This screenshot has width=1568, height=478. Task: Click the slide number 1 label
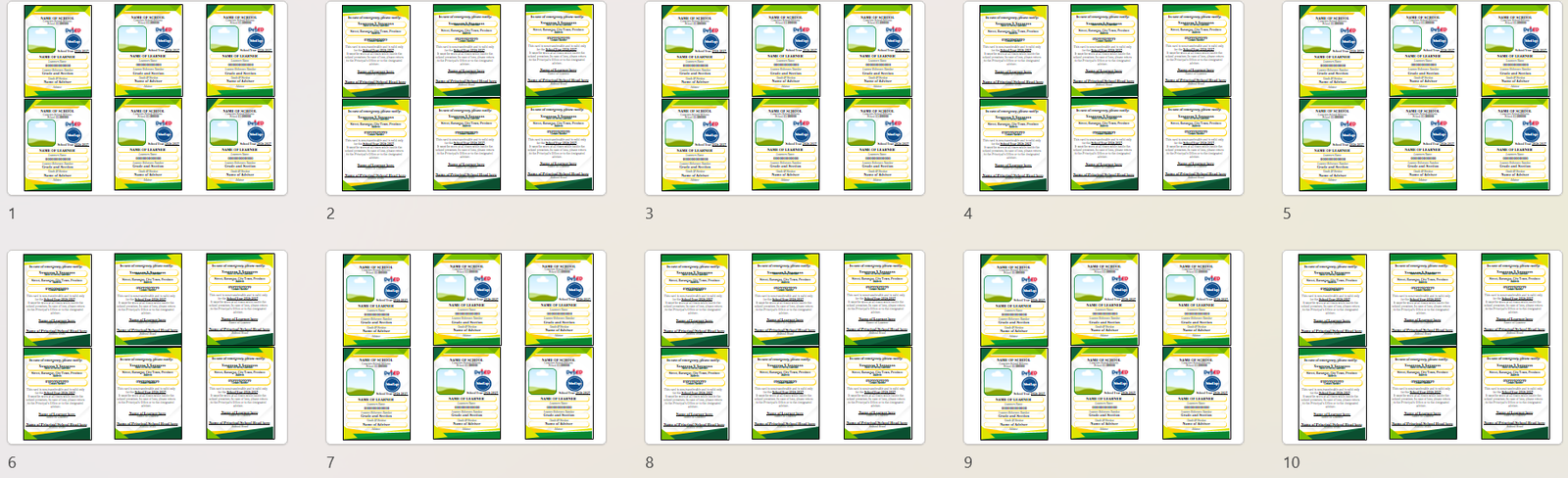(12, 214)
